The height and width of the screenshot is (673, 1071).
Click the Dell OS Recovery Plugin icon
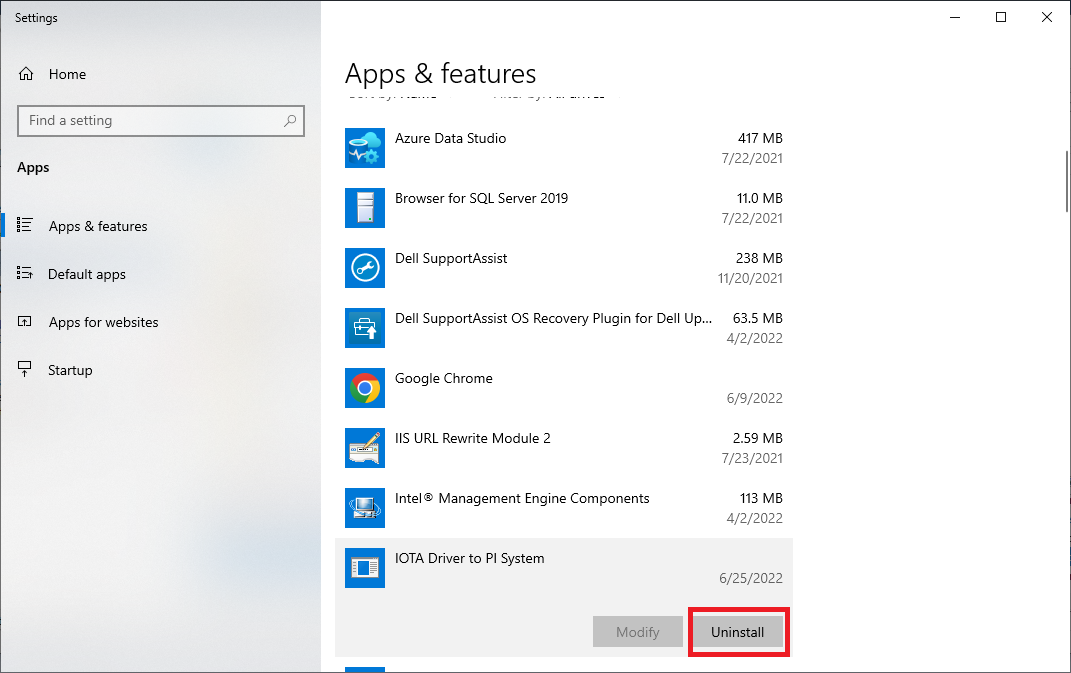point(365,328)
